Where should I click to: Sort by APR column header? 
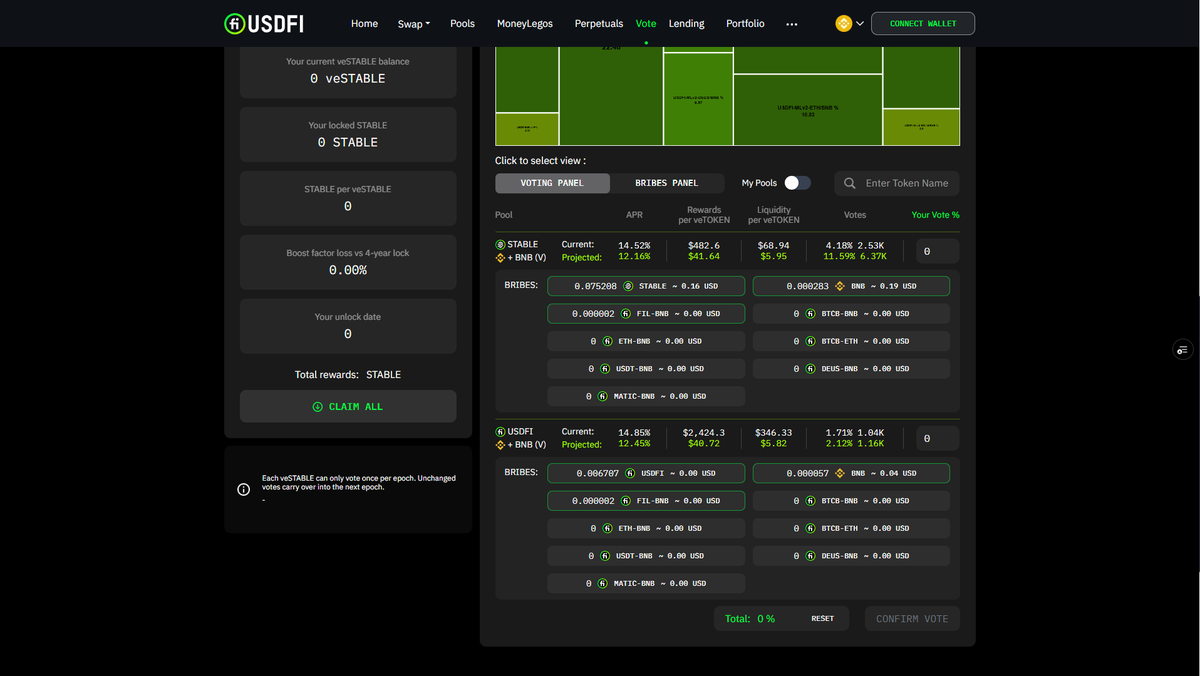click(634, 215)
